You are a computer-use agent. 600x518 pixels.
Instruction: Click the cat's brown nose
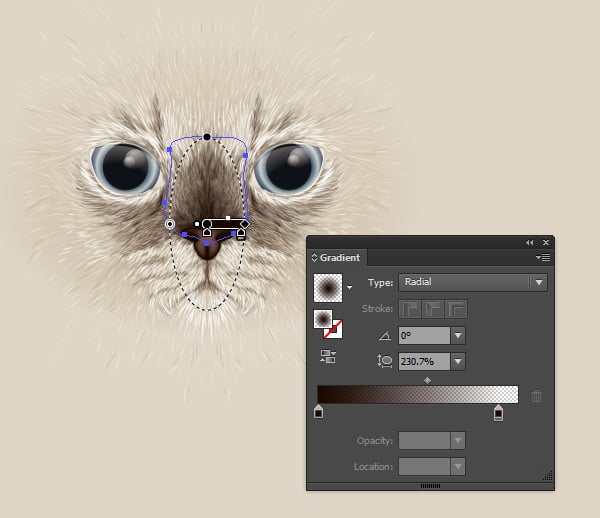click(x=207, y=247)
